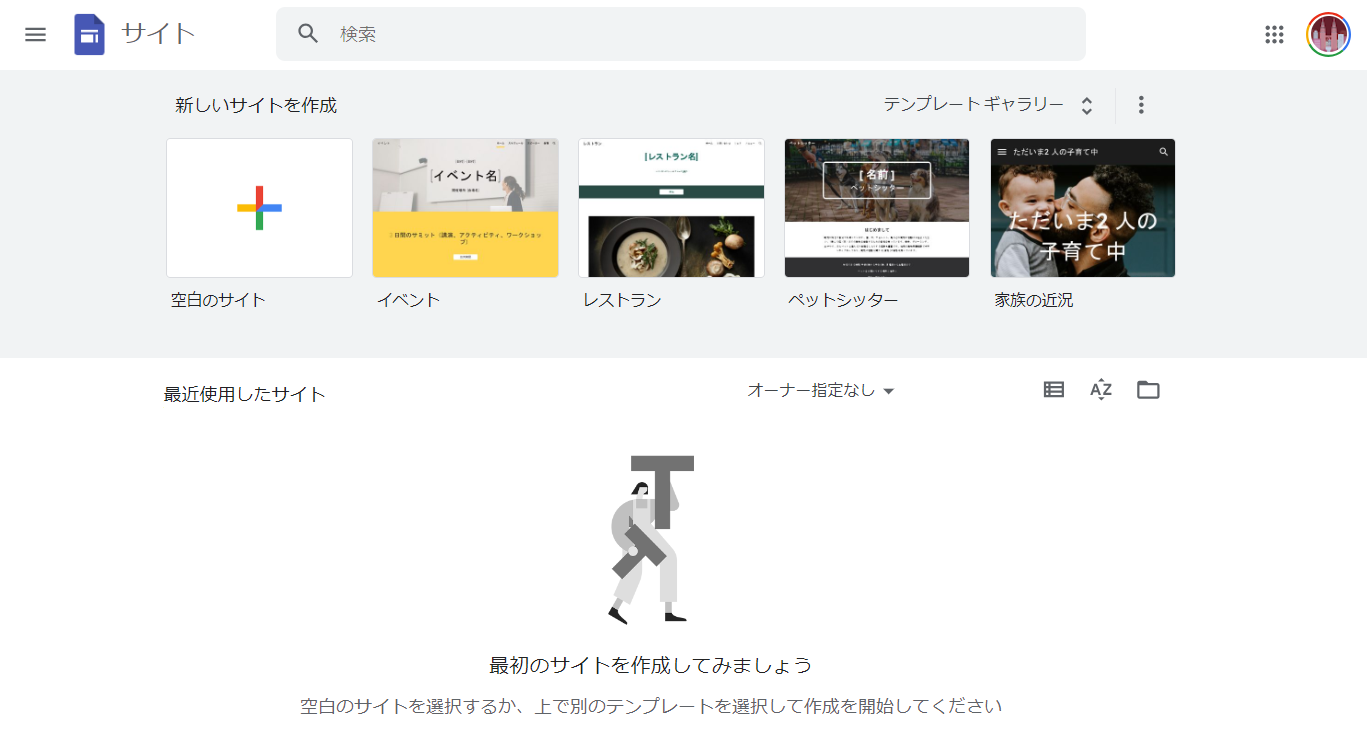The height and width of the screenshot is (745, 1369).
Task: Open the main hamburger menu
Action: [x=36, y=34]
